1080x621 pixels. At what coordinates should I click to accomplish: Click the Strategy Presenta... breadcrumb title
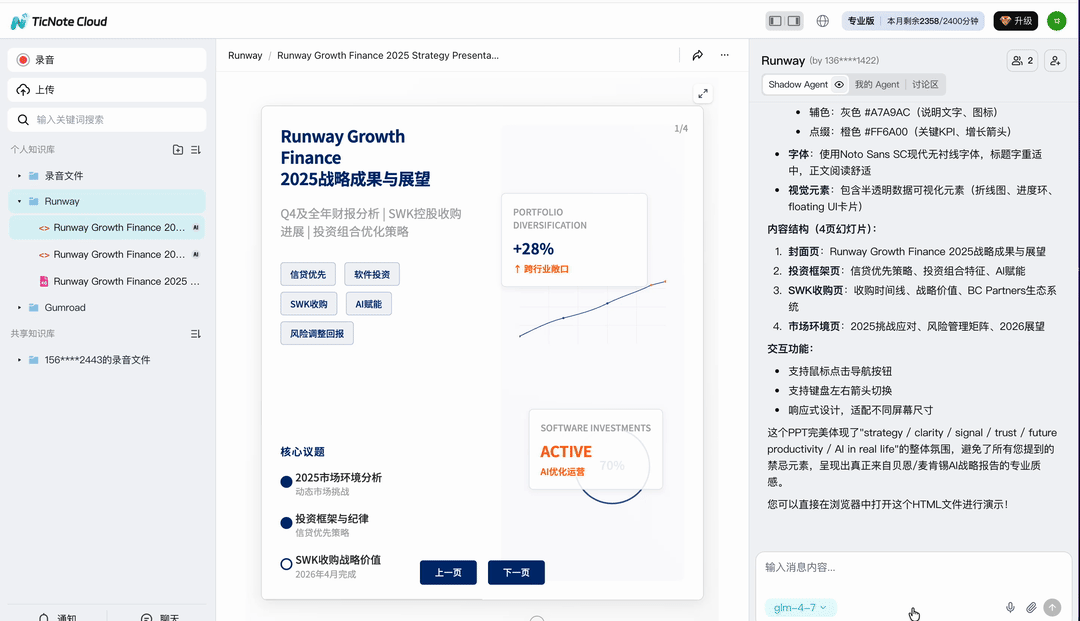388,56
